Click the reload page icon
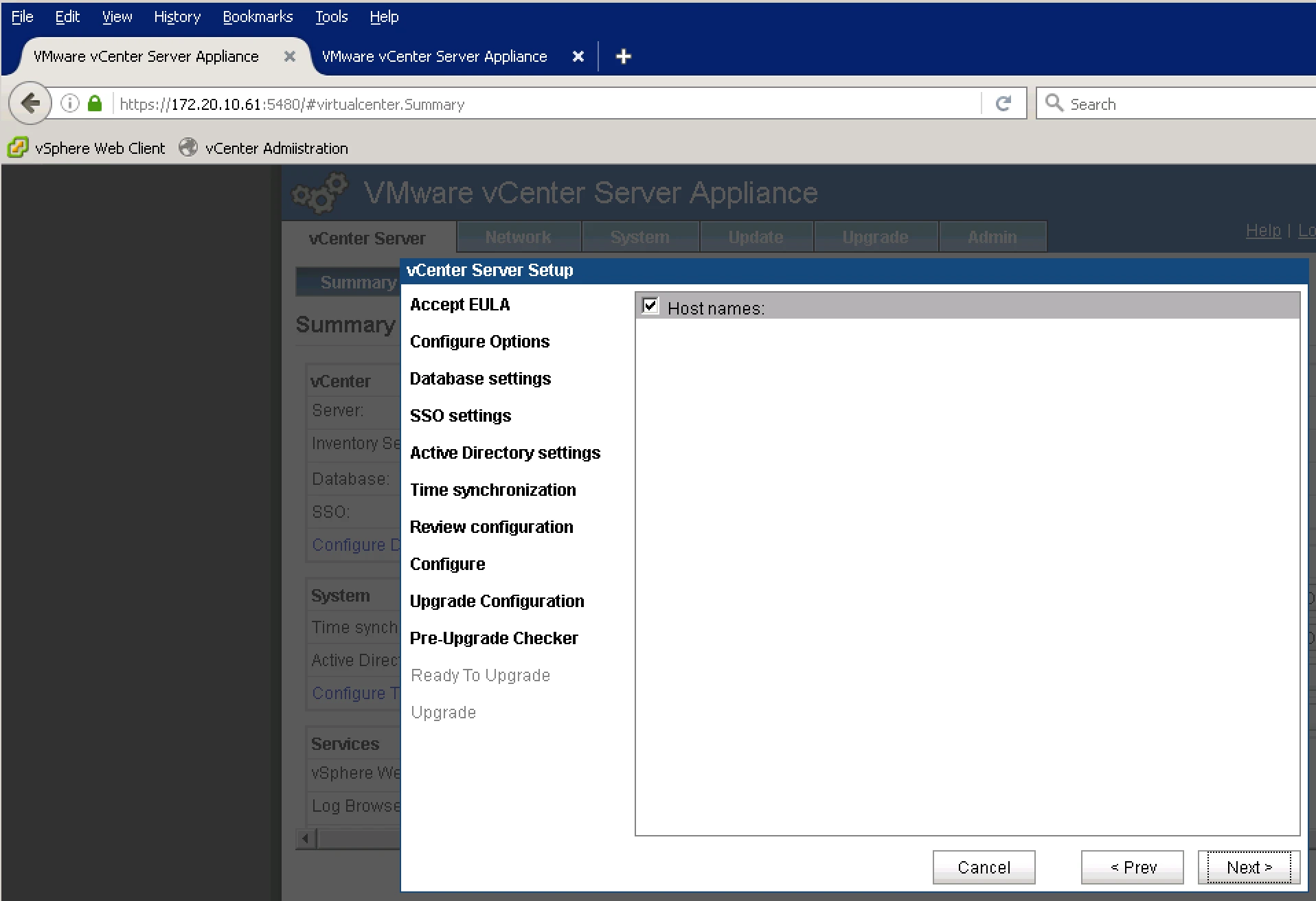Screen dimensions: 1316x901 (1003, 104)
